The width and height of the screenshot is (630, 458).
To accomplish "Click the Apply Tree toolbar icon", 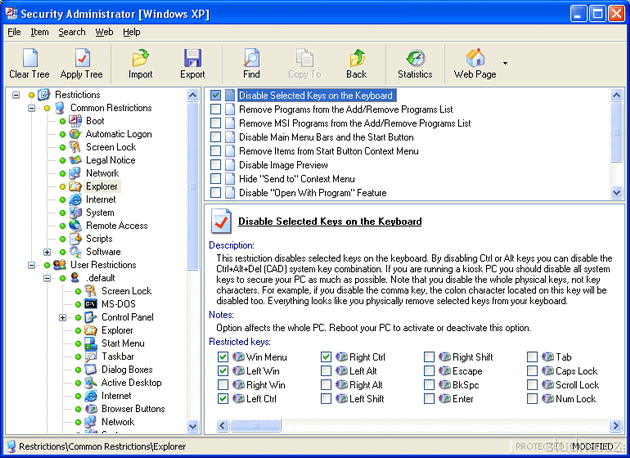I will (x=81, y=58).
